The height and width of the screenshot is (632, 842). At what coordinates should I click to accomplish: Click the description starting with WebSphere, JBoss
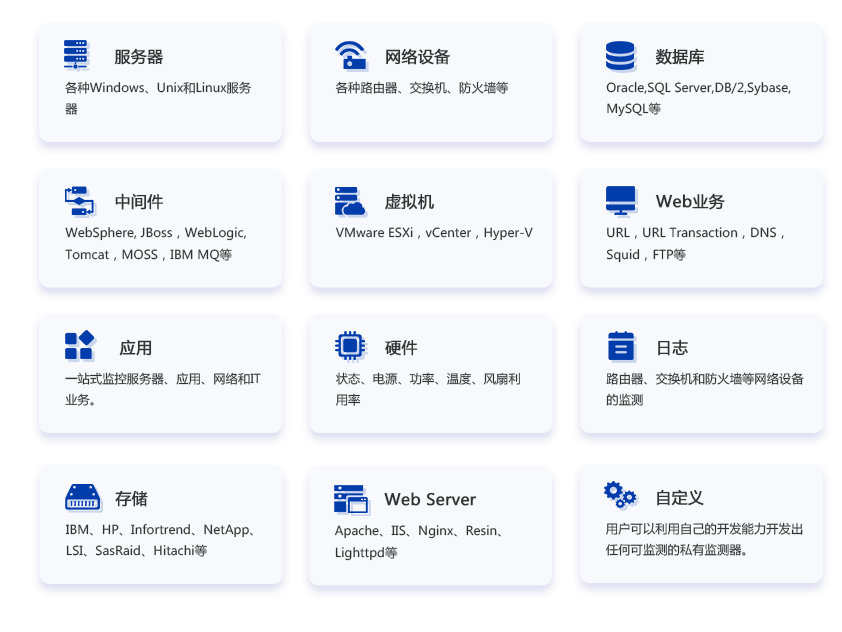click(x=156, y=244)
